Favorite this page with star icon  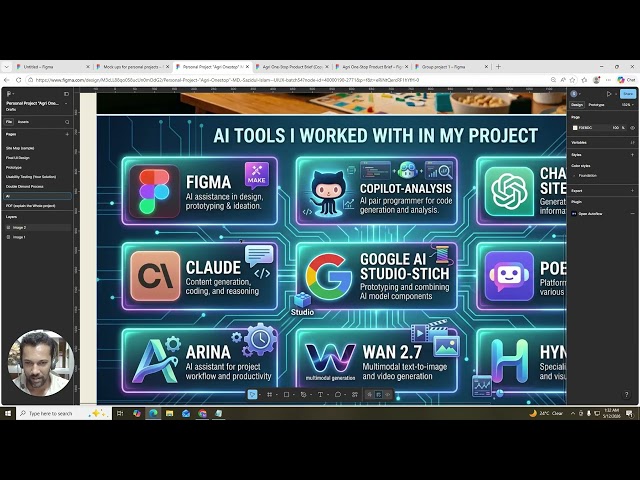pyautogui.click(x=573, y=80)
